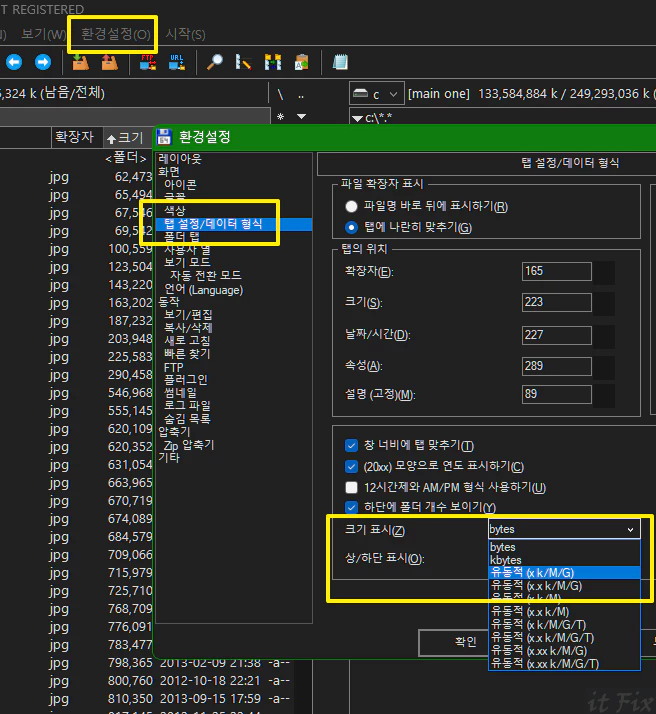The image size is (656, 714).
Task: Select 언어 (Language) tree item
Action: coord(203,290)
